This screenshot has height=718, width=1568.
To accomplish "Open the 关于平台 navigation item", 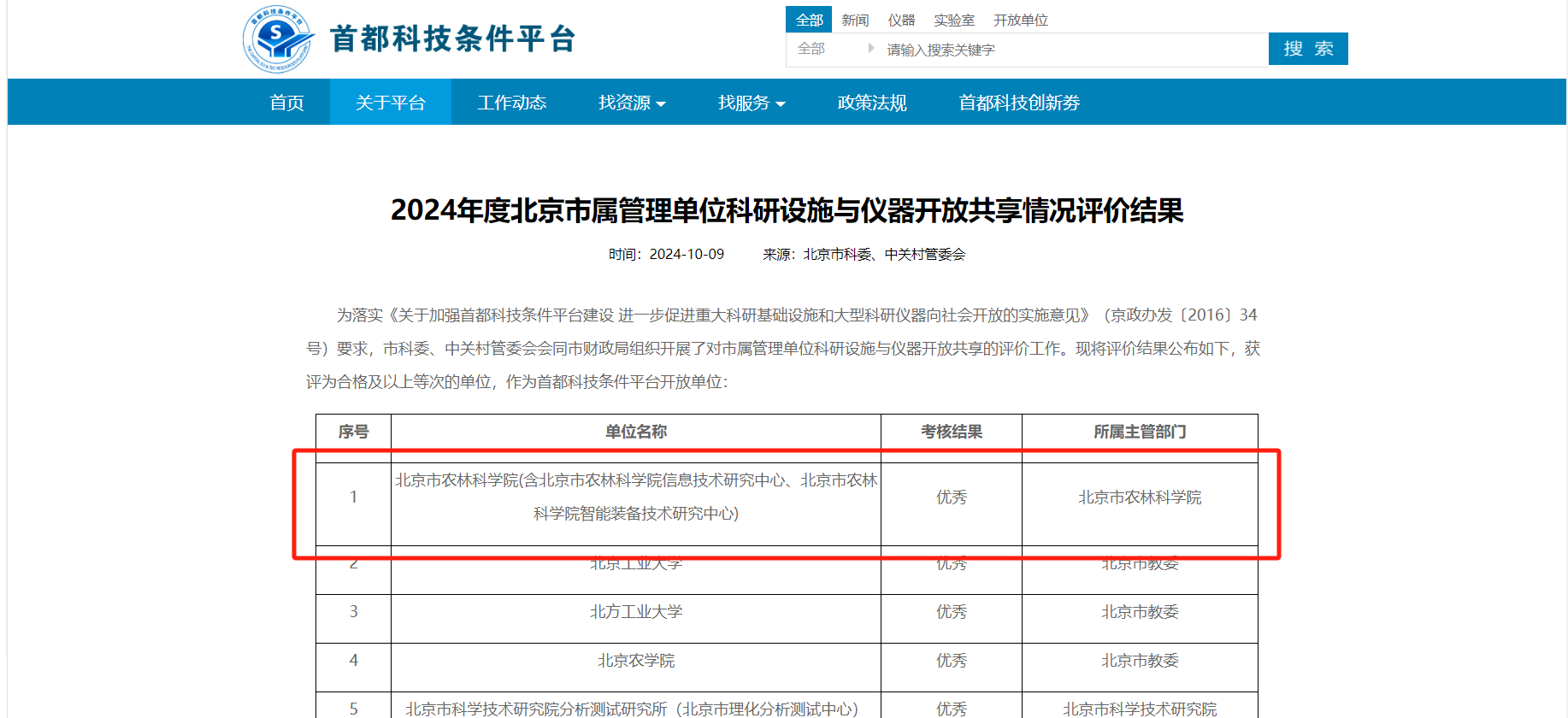I will [x=391, y=103].
